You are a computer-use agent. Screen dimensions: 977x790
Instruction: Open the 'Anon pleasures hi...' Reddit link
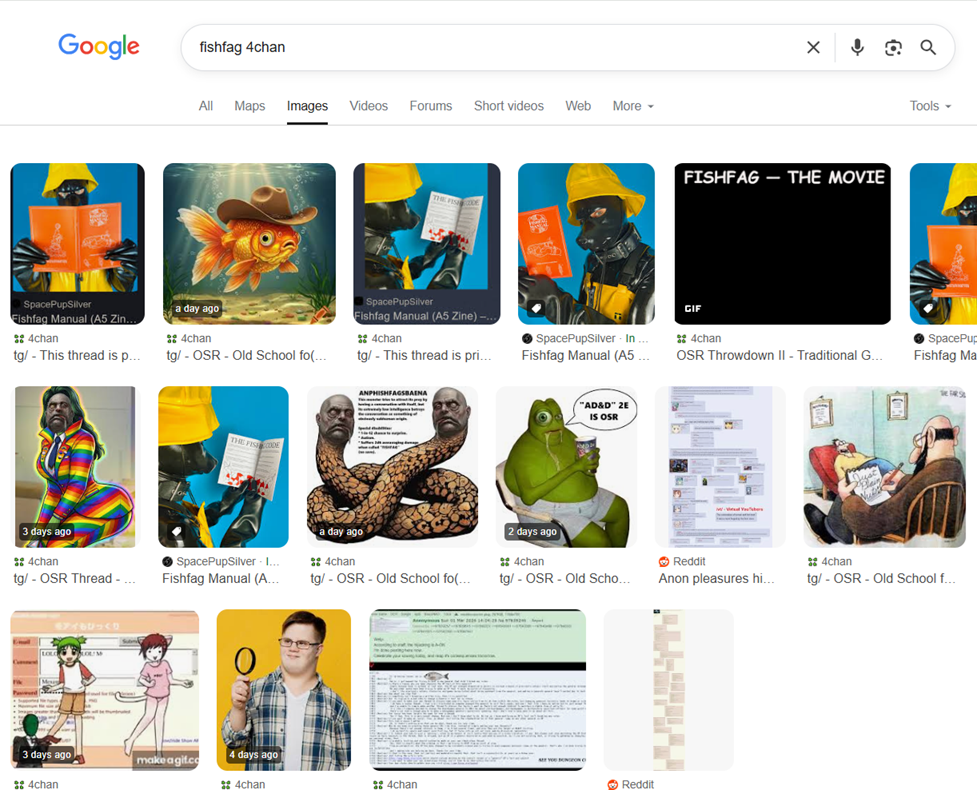pos(717,578)
